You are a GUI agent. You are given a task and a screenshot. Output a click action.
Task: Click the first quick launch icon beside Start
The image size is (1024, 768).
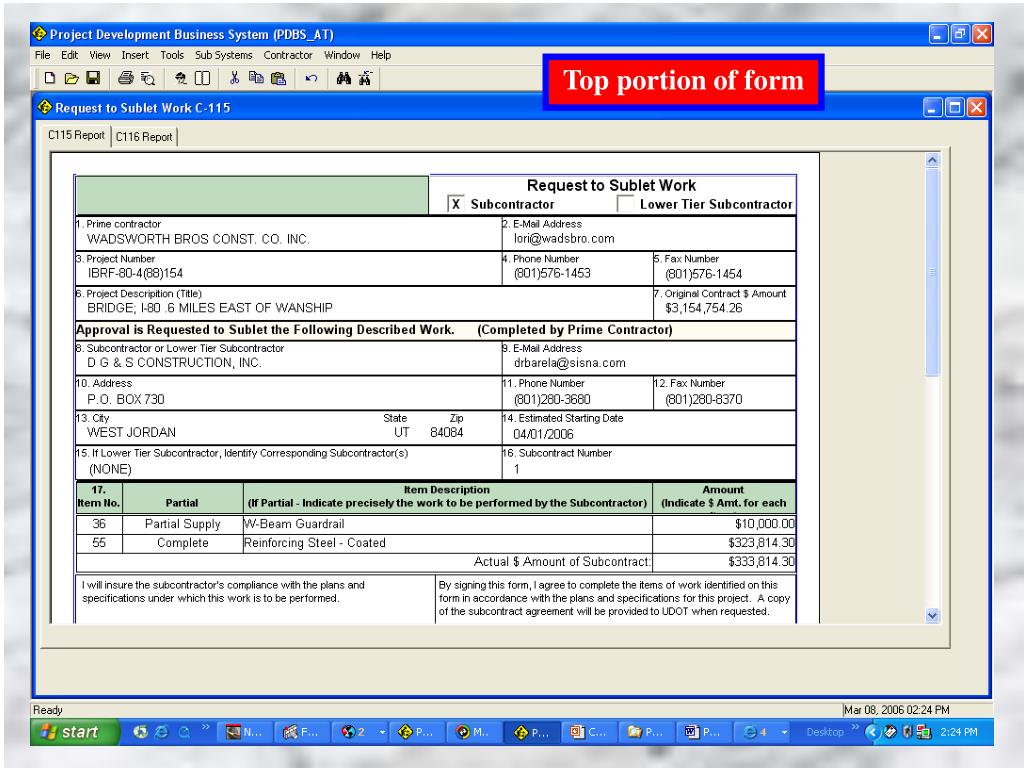coord(140,732)
